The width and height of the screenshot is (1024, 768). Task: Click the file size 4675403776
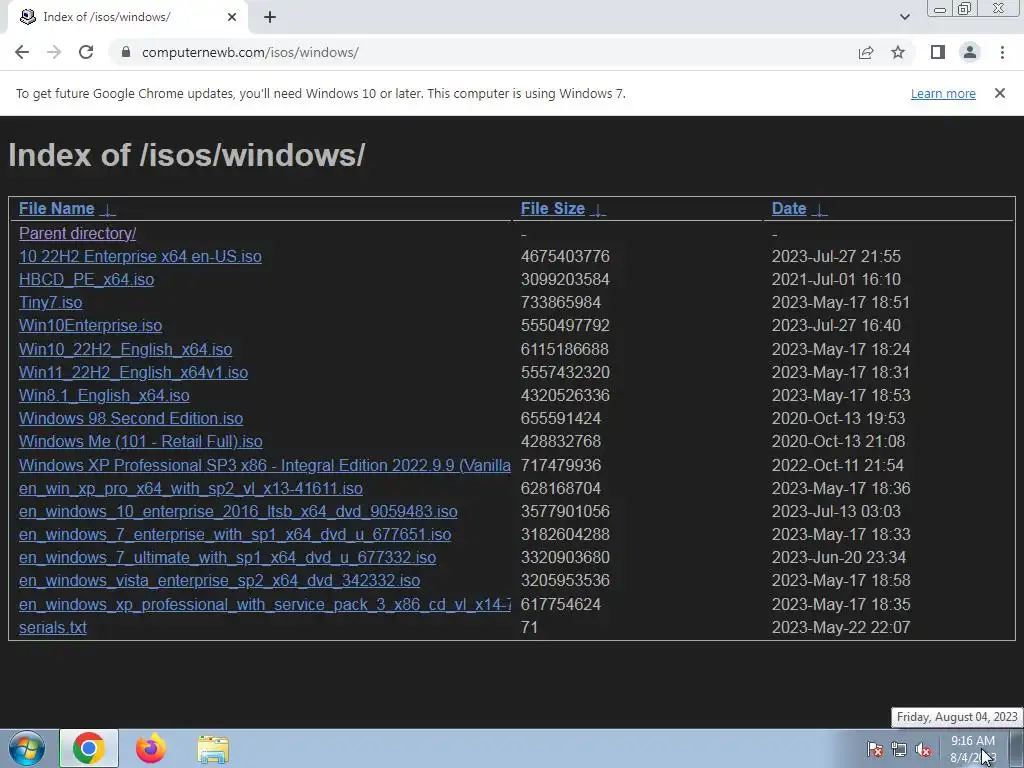click(565, 256)
